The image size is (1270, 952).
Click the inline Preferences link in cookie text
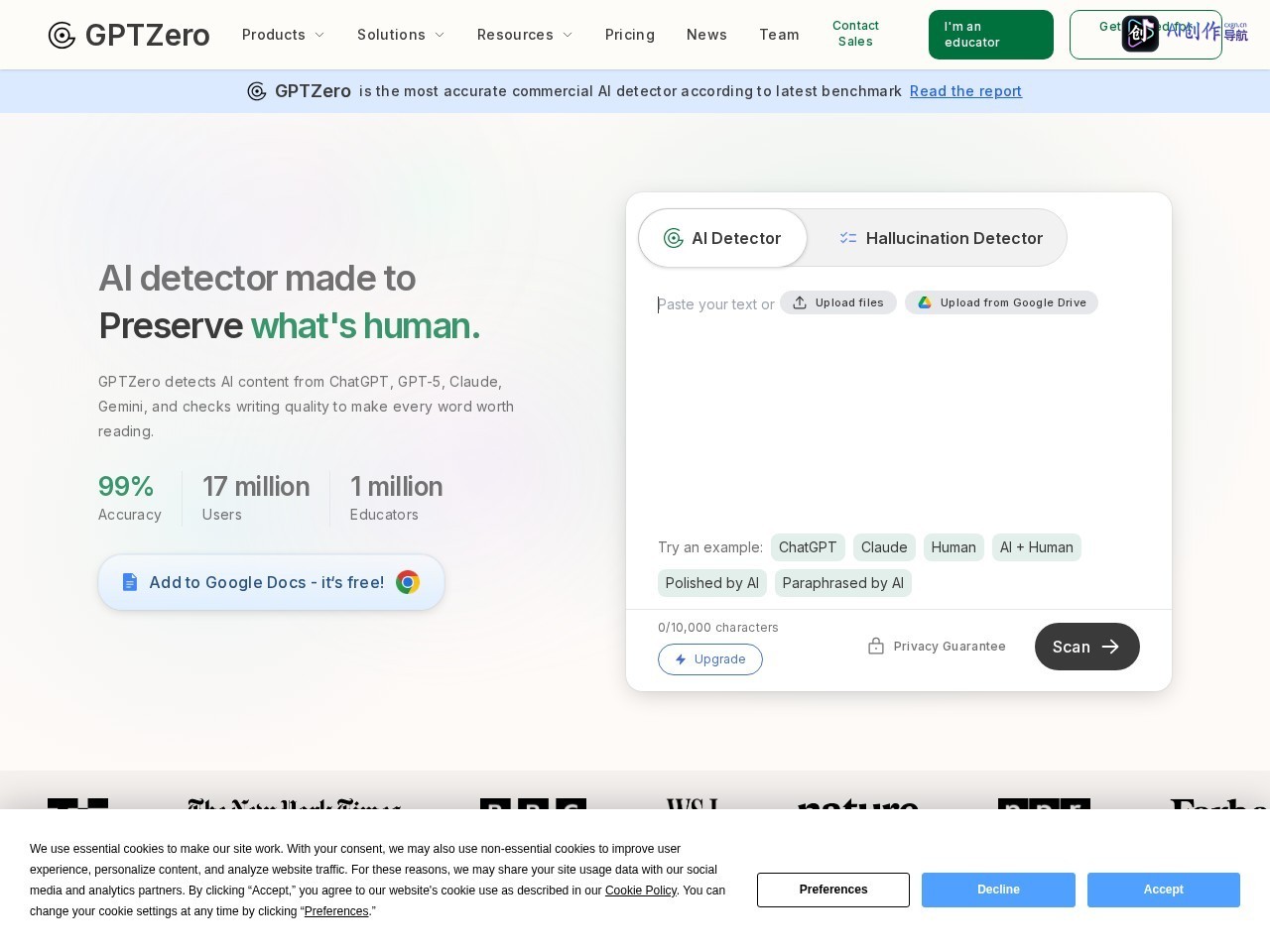pyautogui.click(x=336, y=911)
